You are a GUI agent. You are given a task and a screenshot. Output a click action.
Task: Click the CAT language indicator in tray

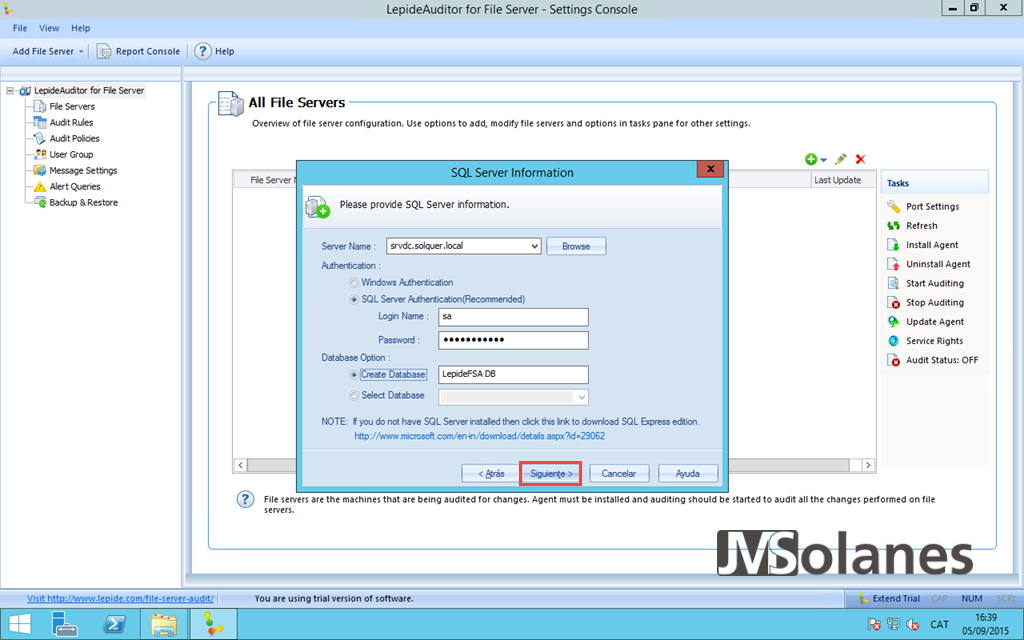pos(939,624)
